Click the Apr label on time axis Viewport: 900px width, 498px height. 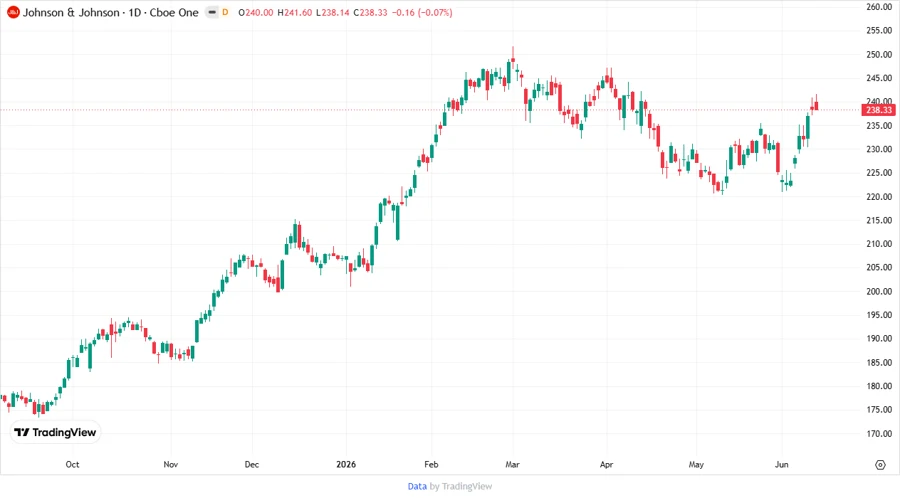tap(606, 465)
